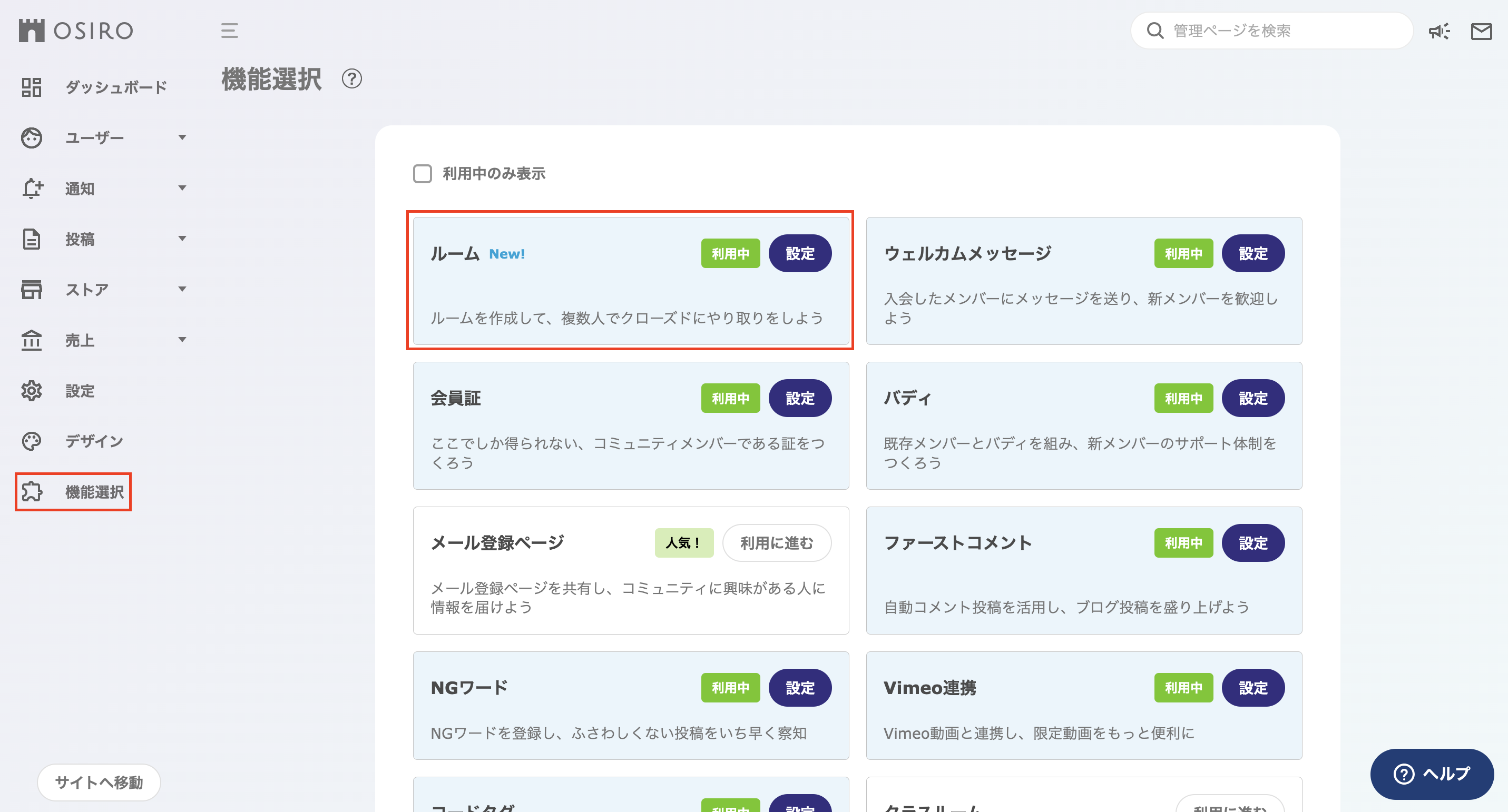Click the サイトへ移動 button
This screenshot has height=812, width=1508.
coord(99,782)
